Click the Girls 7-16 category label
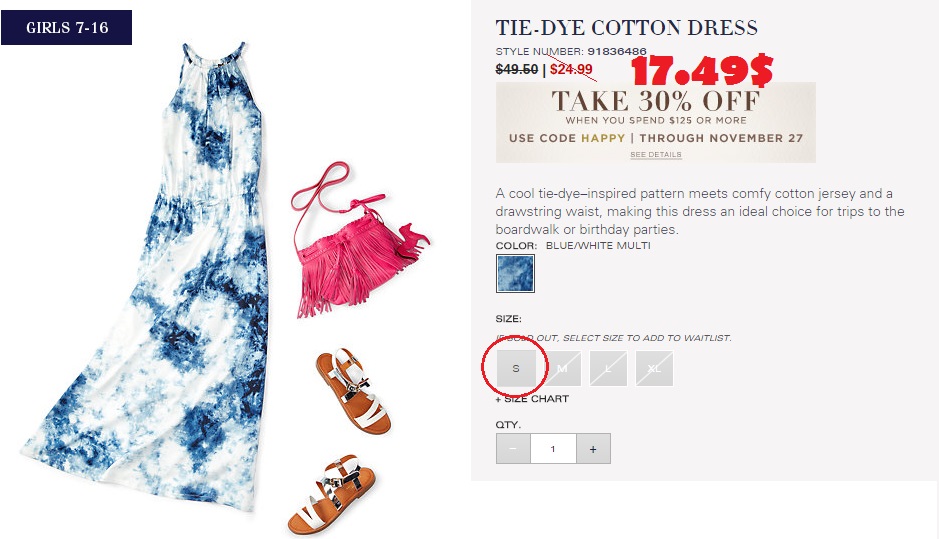Screen dimensions: 939x539 click(66, 28)
